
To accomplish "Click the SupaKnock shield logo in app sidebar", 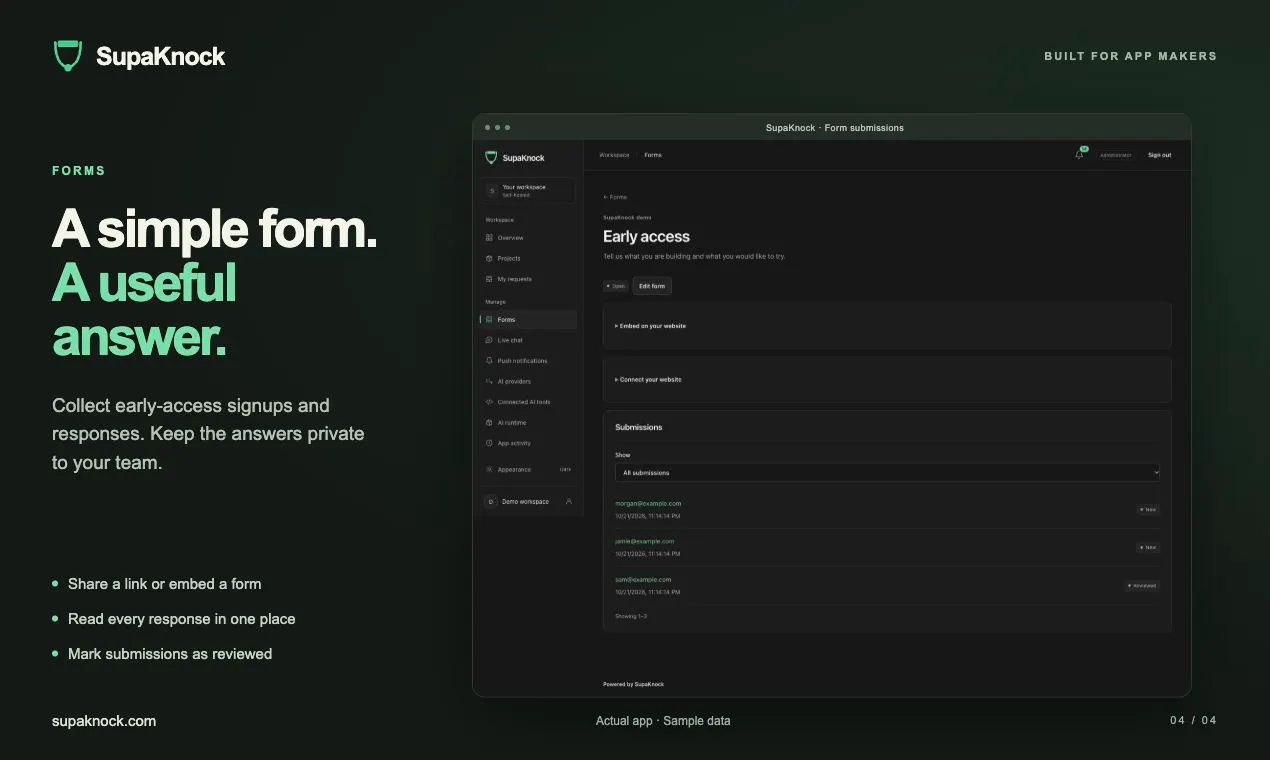I will pos(491,158).
